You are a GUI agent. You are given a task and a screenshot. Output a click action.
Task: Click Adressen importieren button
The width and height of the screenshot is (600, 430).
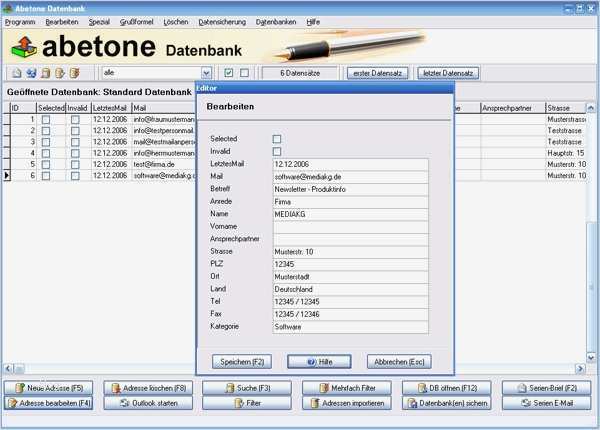[x=347, y=403]
